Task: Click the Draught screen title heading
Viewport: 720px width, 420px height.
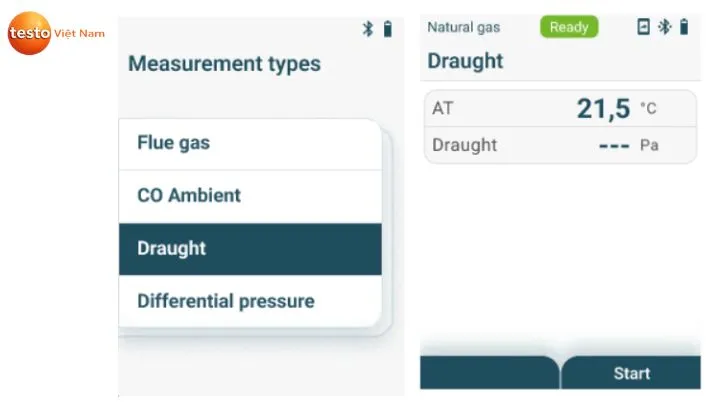Action: coord(465,61)
